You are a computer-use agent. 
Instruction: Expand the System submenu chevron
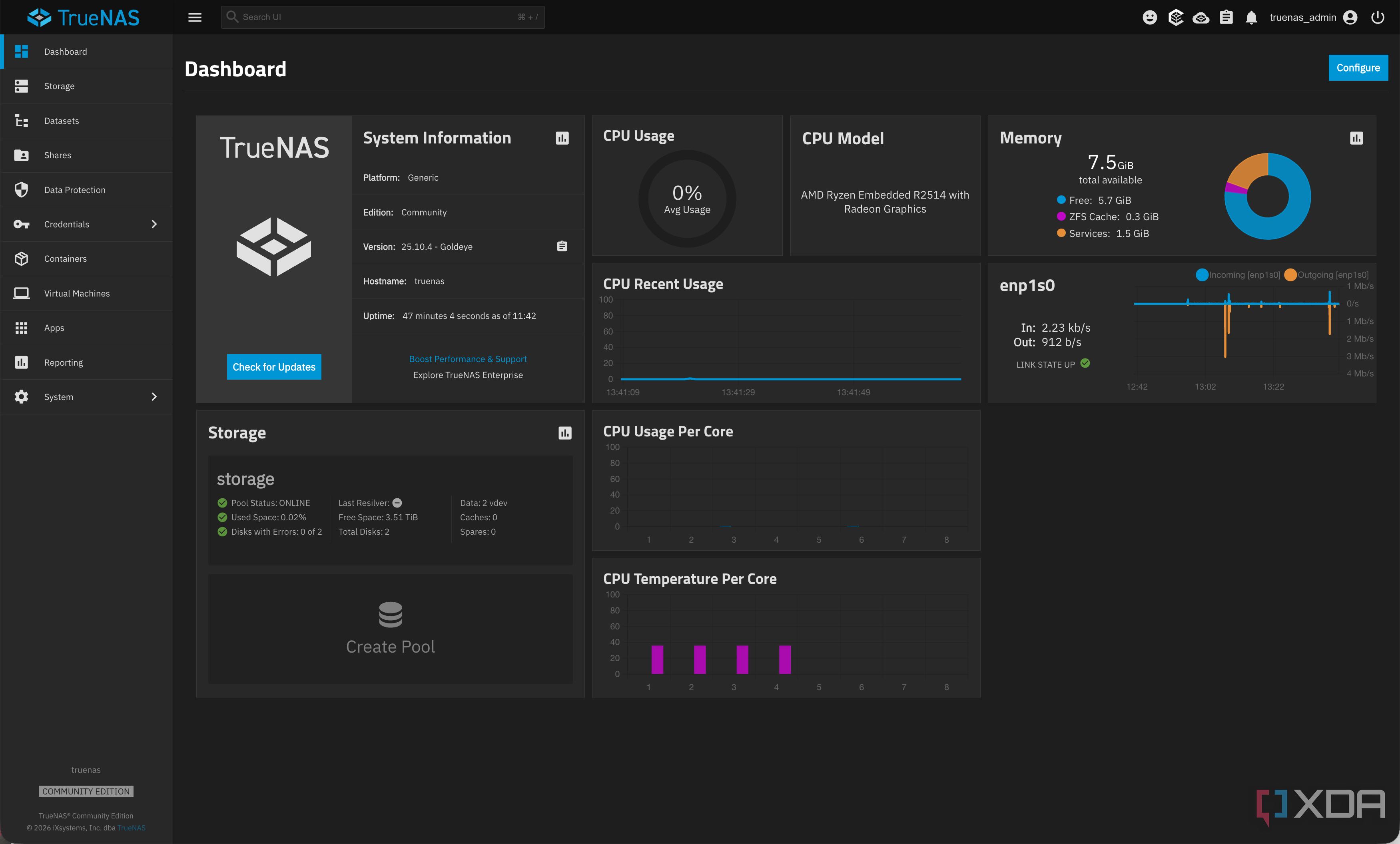[154, 396]
